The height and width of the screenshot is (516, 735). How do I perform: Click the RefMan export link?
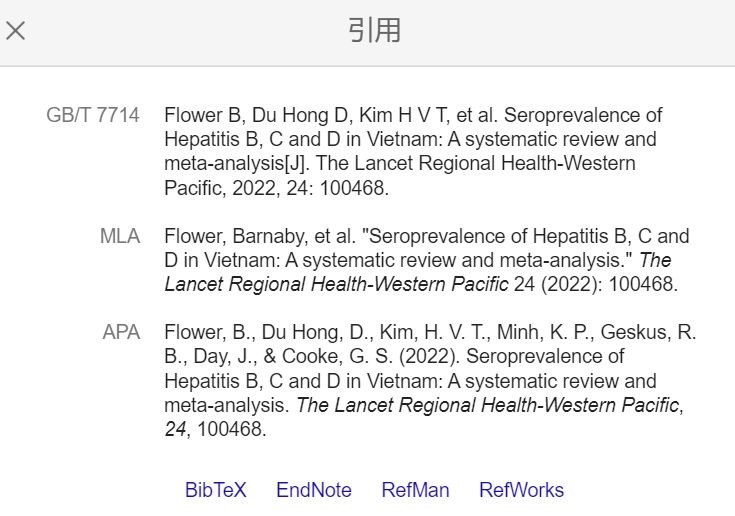click(x=415, y=490)
